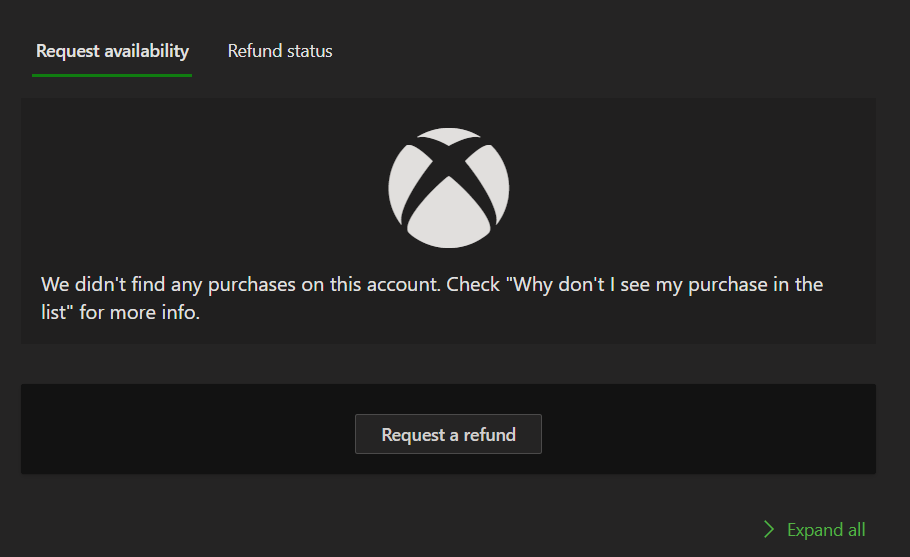
Task: Click the word "status" in the second tab
Action: coord(310,51)
